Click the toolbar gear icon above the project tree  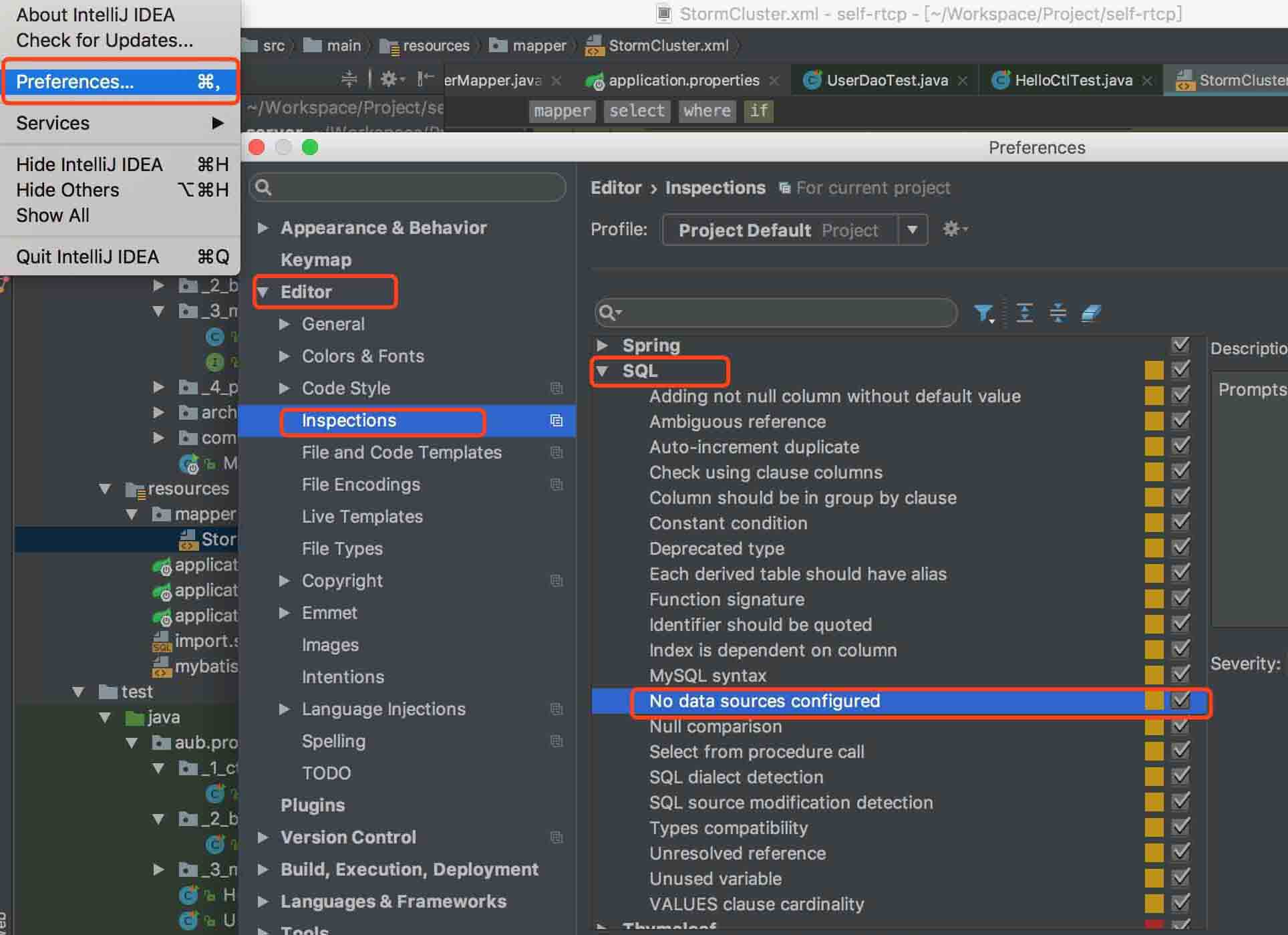point(389,80)
